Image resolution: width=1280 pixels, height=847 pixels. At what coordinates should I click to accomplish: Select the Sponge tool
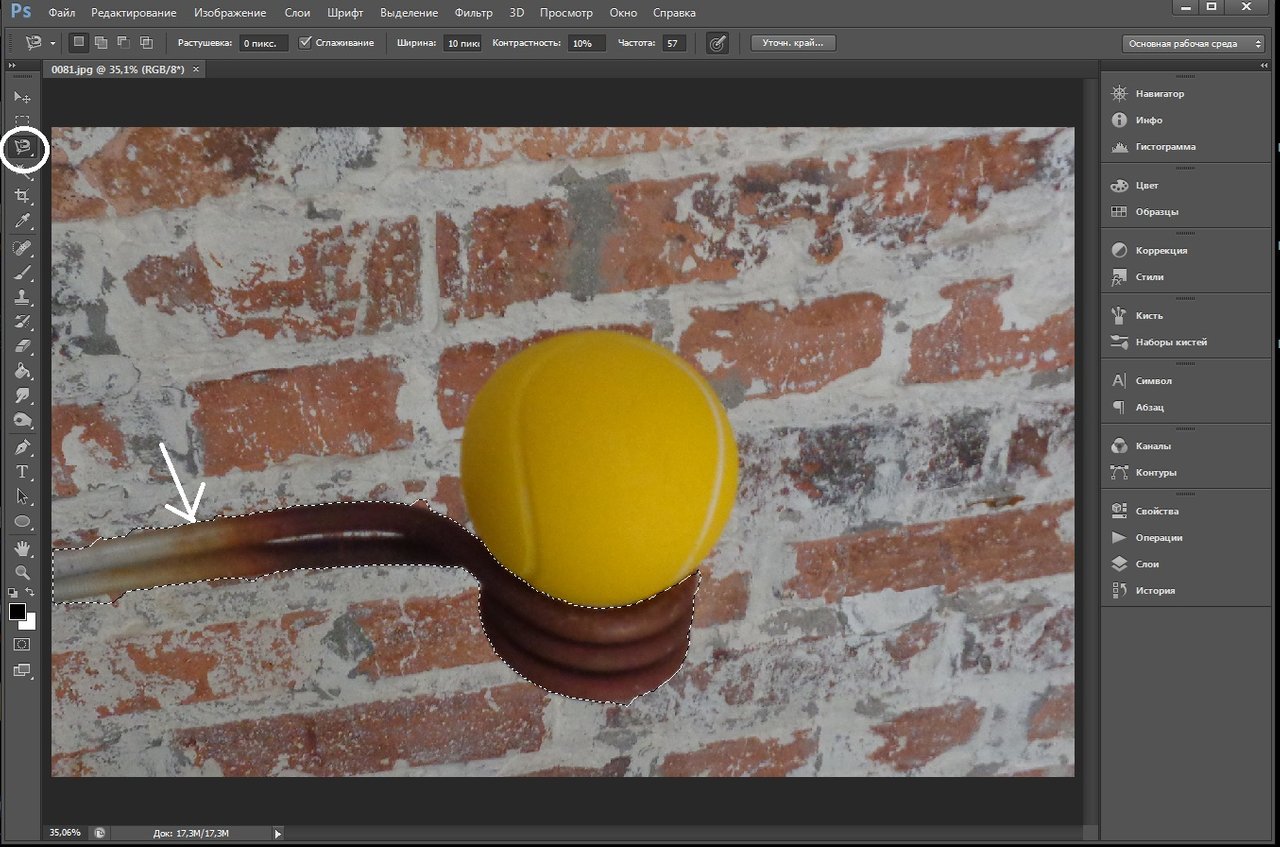click(x=22, y=421)
